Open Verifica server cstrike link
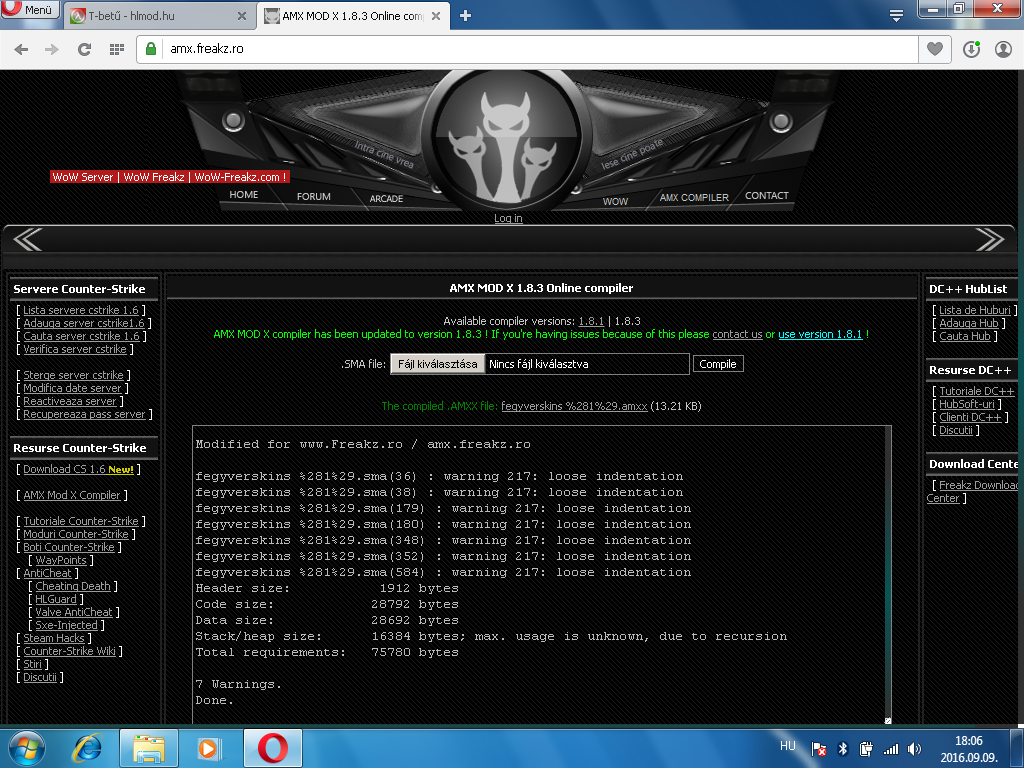This screenshot has width=1024, height=768. (75, 349)
